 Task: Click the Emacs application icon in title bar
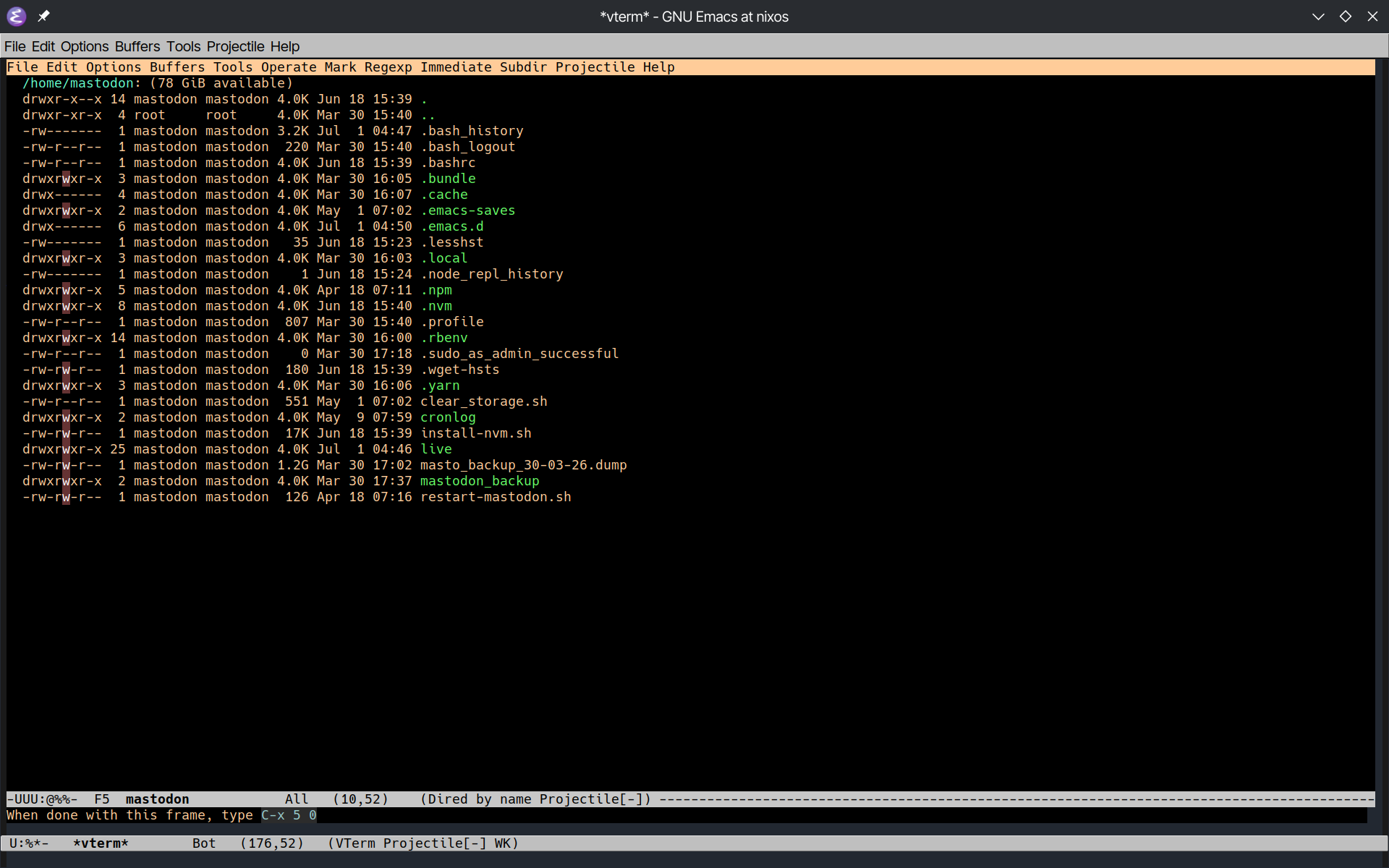pos(16,16)
